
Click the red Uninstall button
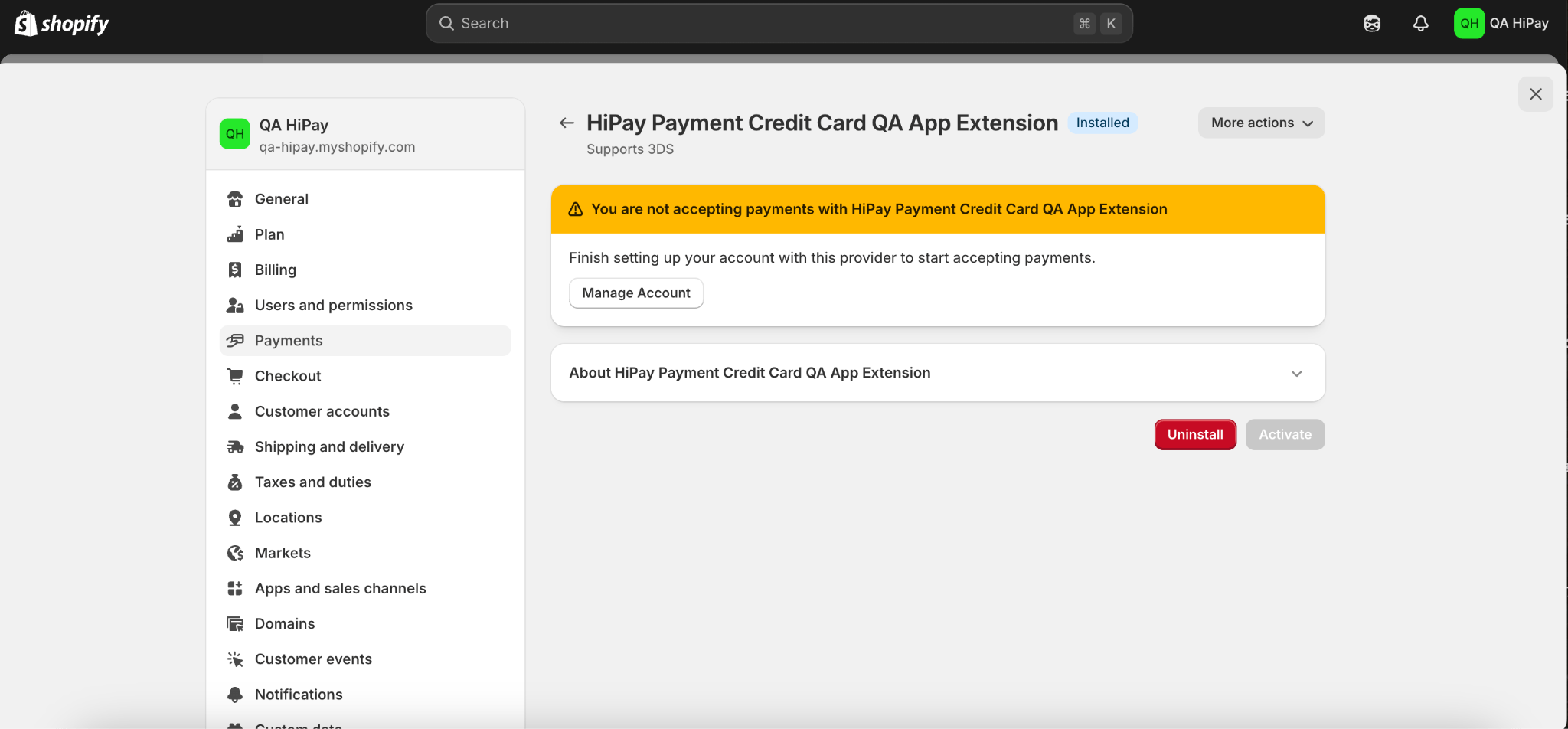pos(1195,434)
